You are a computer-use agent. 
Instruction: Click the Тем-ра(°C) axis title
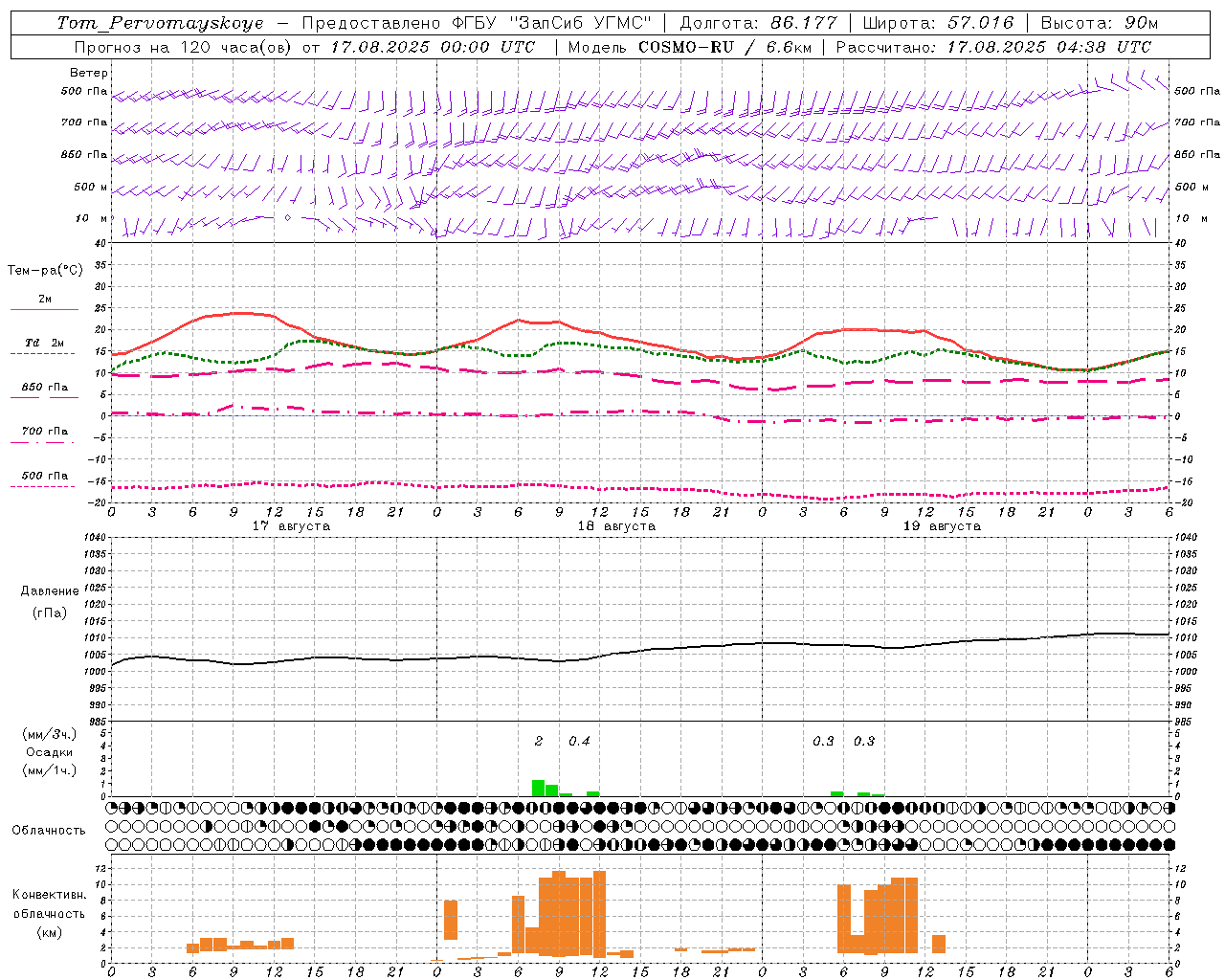[45, 271]
